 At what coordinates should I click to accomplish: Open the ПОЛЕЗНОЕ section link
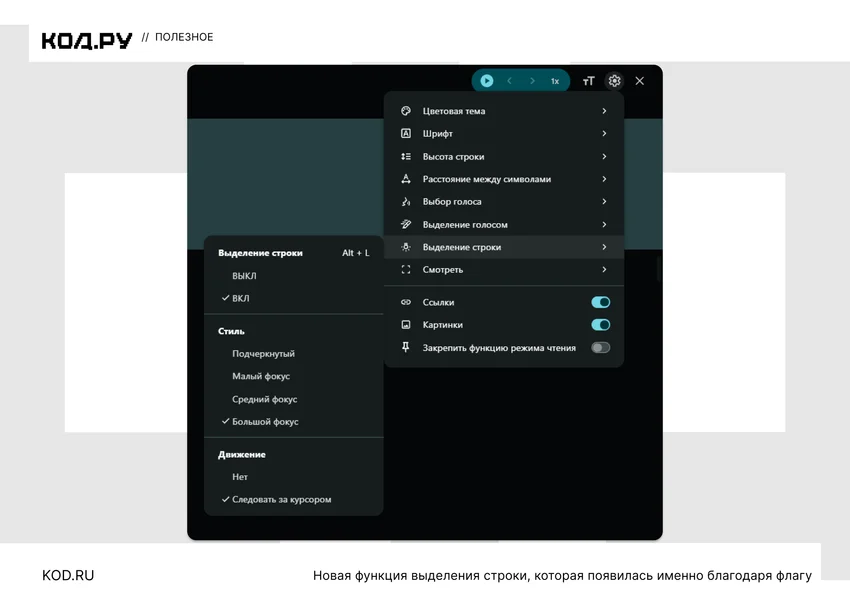(184, 37)
